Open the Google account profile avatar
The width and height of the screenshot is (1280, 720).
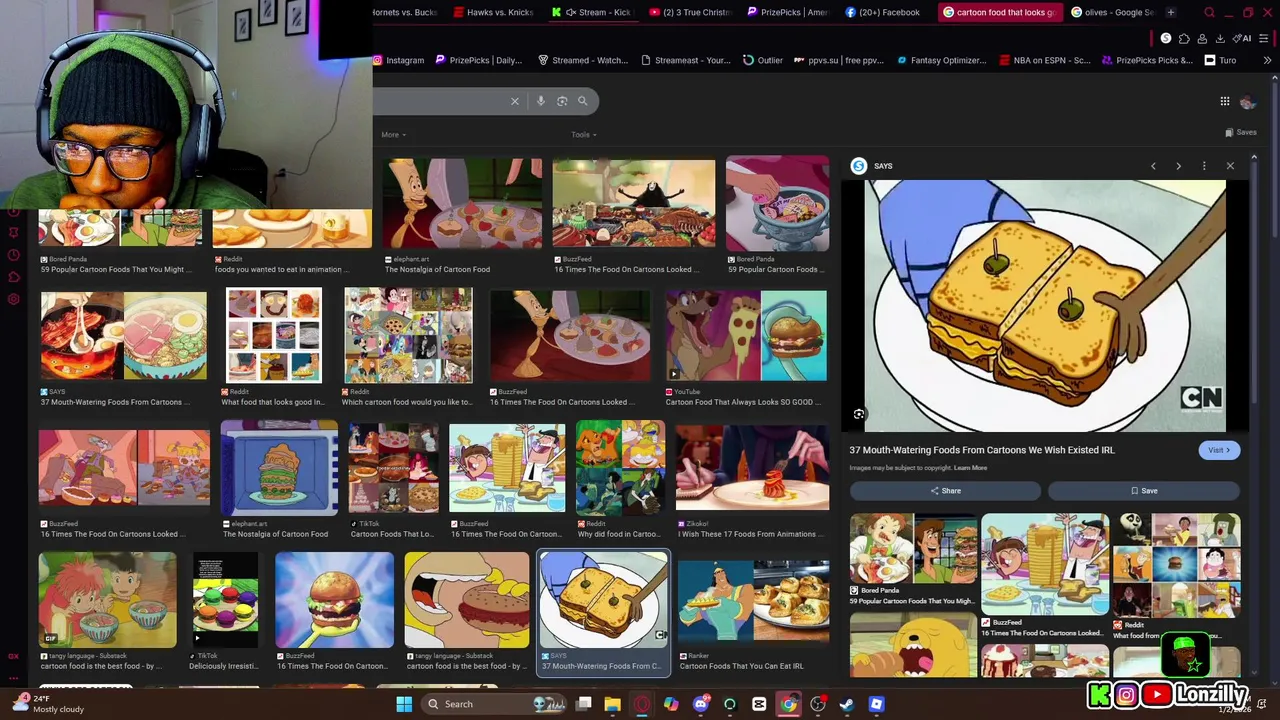click(x=1247, y=101)
